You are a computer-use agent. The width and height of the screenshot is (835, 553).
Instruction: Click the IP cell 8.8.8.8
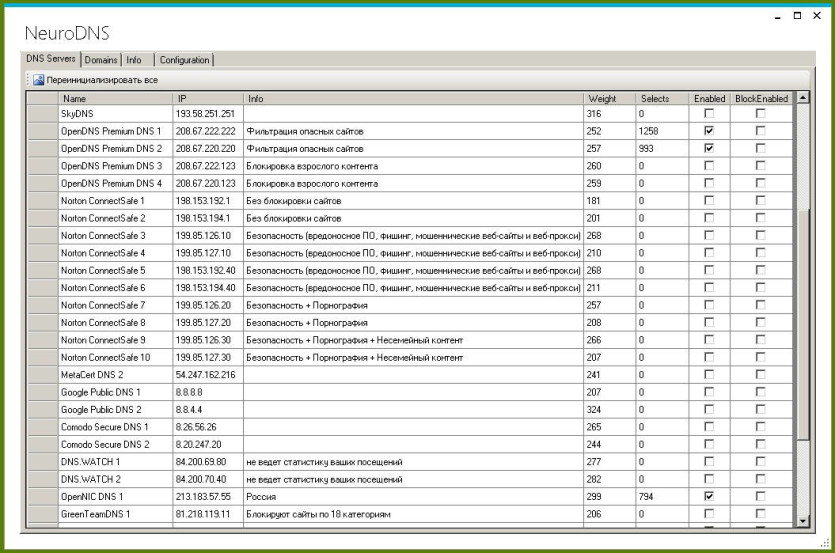pos(208,392)
